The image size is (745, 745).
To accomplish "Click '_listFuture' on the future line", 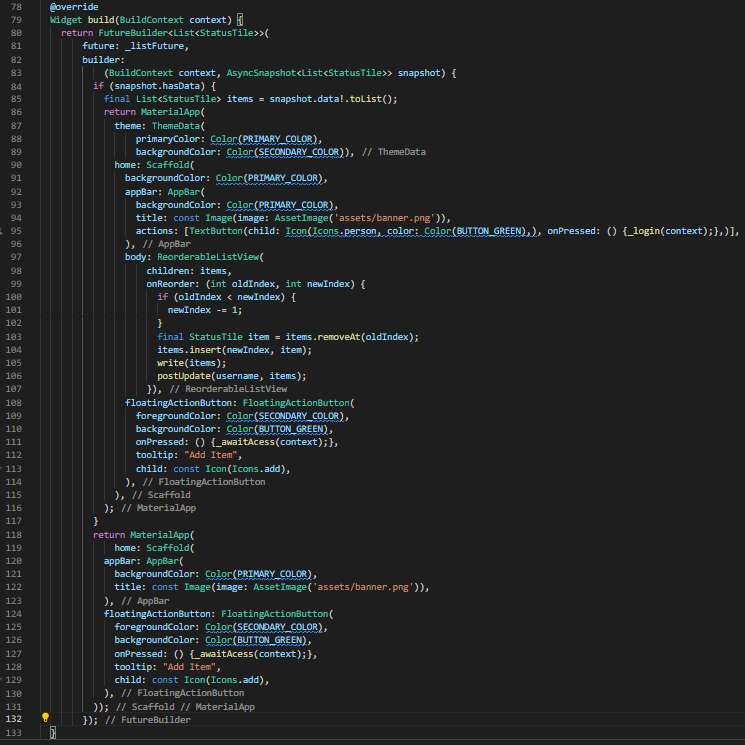I will 154,46.
